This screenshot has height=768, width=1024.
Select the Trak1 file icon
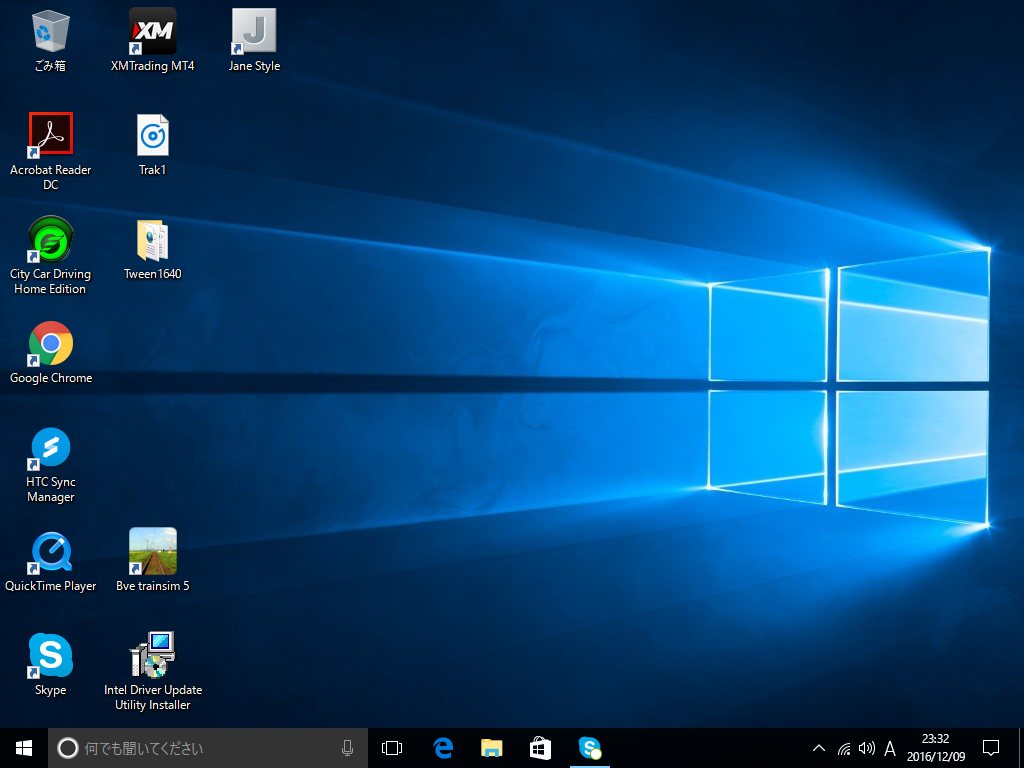[x=152, y=136]
